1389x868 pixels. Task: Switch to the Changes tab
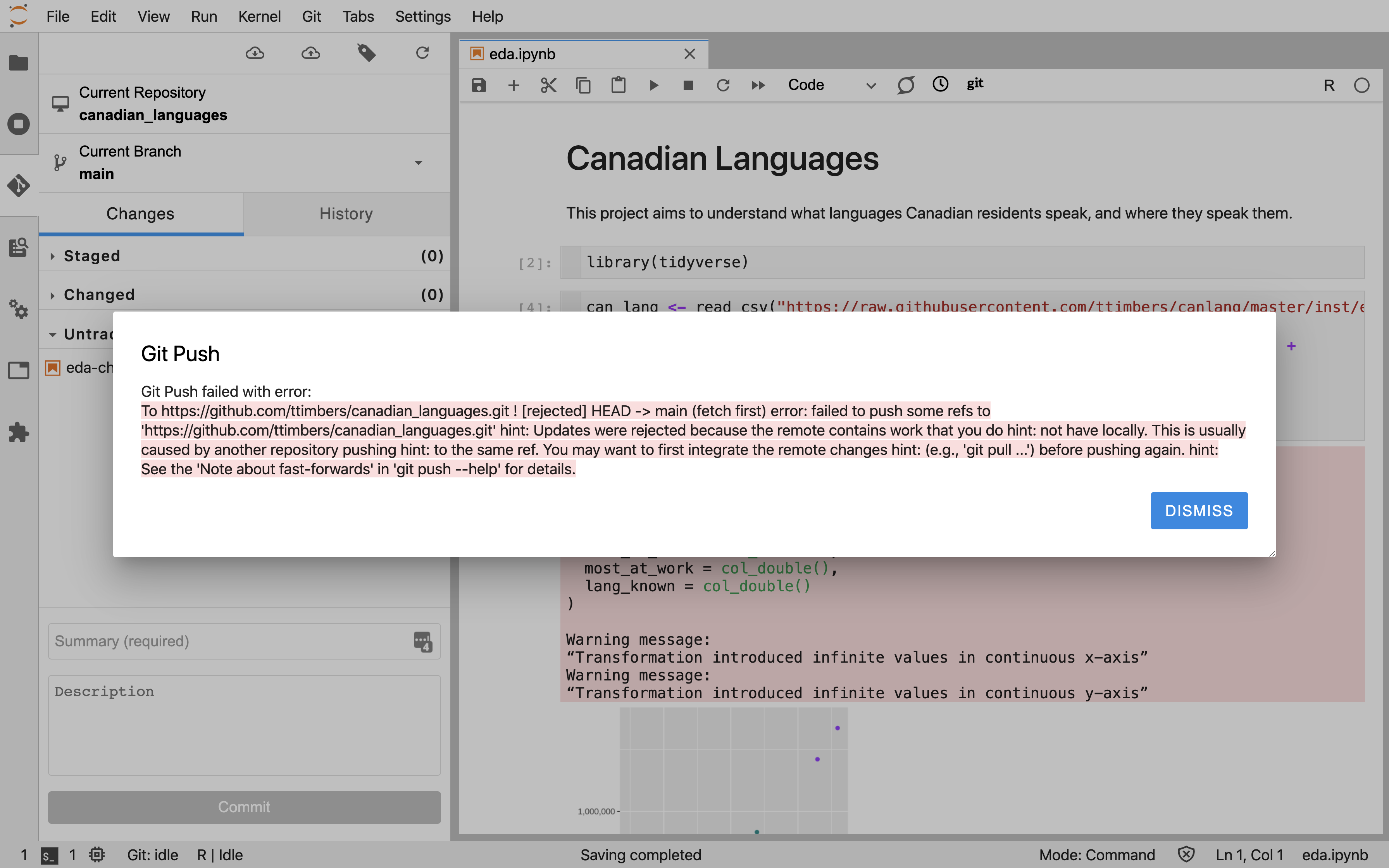click(141, 214)
